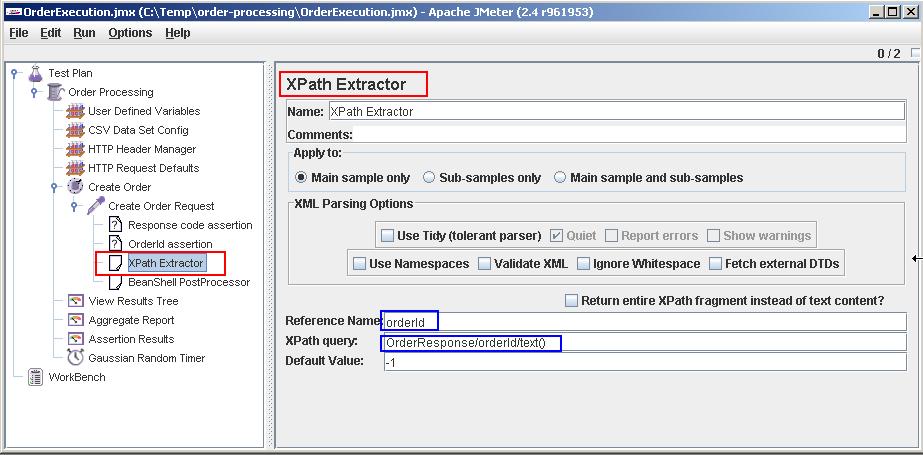
Task: Select Response code assertion tree item
Action: pyautogui.click(x=190, y=225)
